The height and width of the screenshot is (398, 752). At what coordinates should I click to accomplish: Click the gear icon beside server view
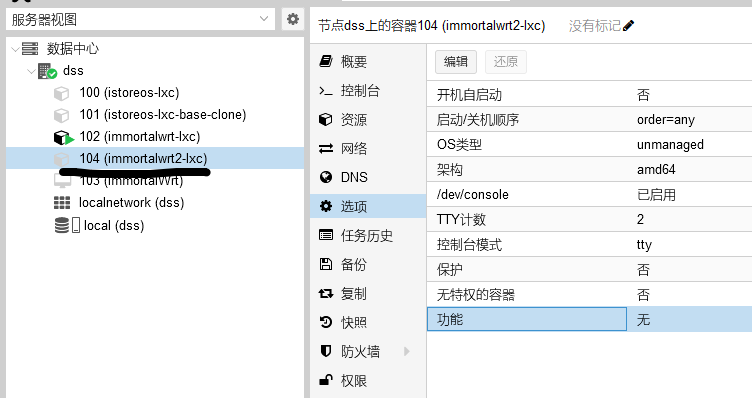(x=293, y=19)
